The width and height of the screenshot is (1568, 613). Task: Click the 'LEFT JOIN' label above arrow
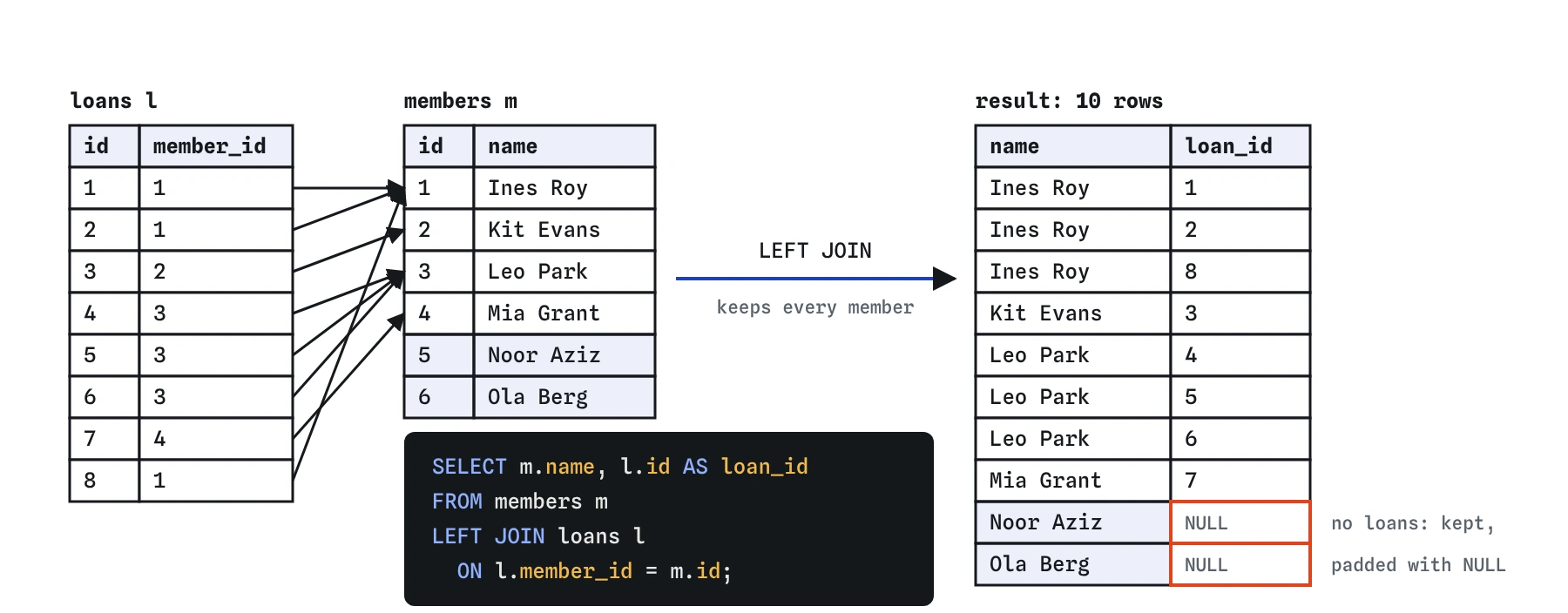pos(815,251)
